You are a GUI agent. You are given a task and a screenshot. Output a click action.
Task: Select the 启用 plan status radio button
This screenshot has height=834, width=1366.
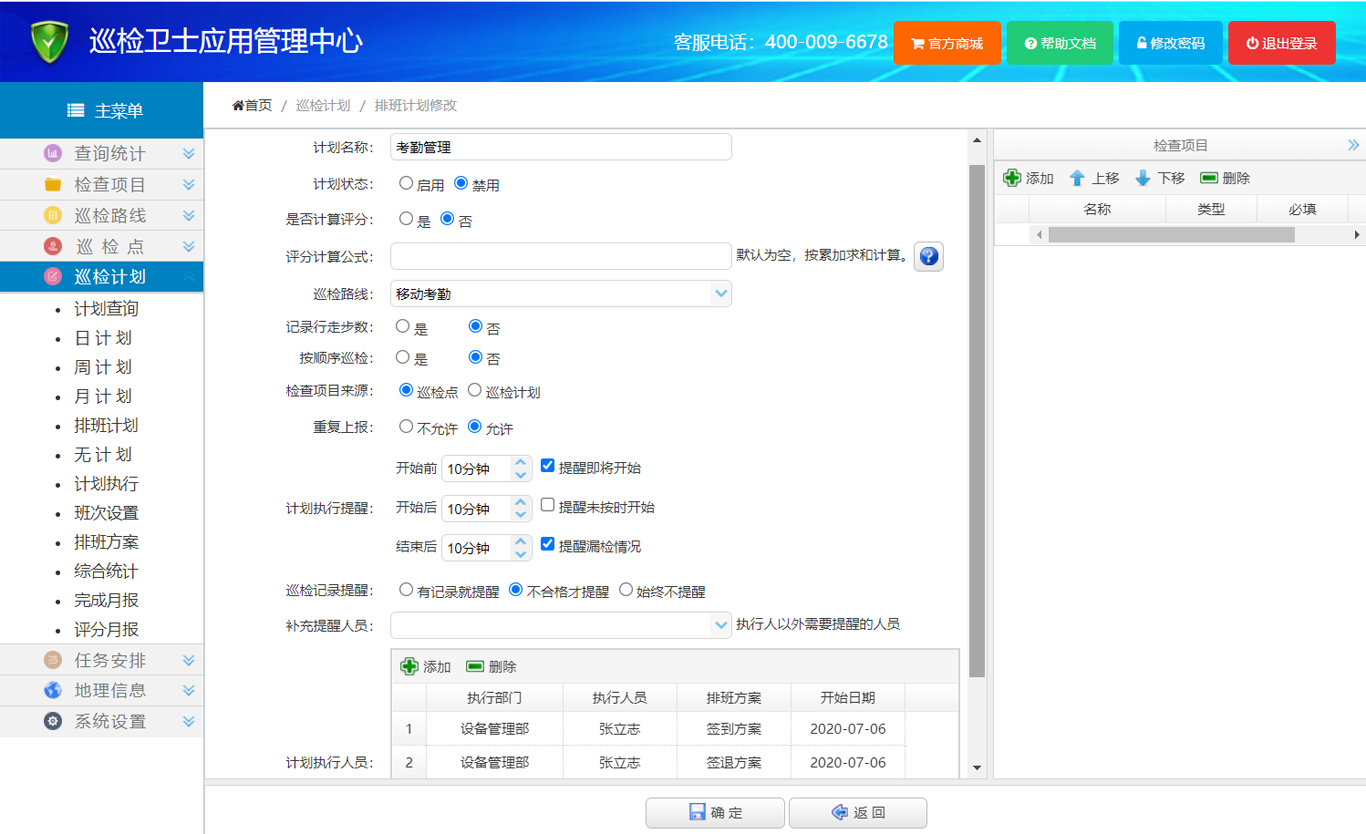tap(406, 184)
